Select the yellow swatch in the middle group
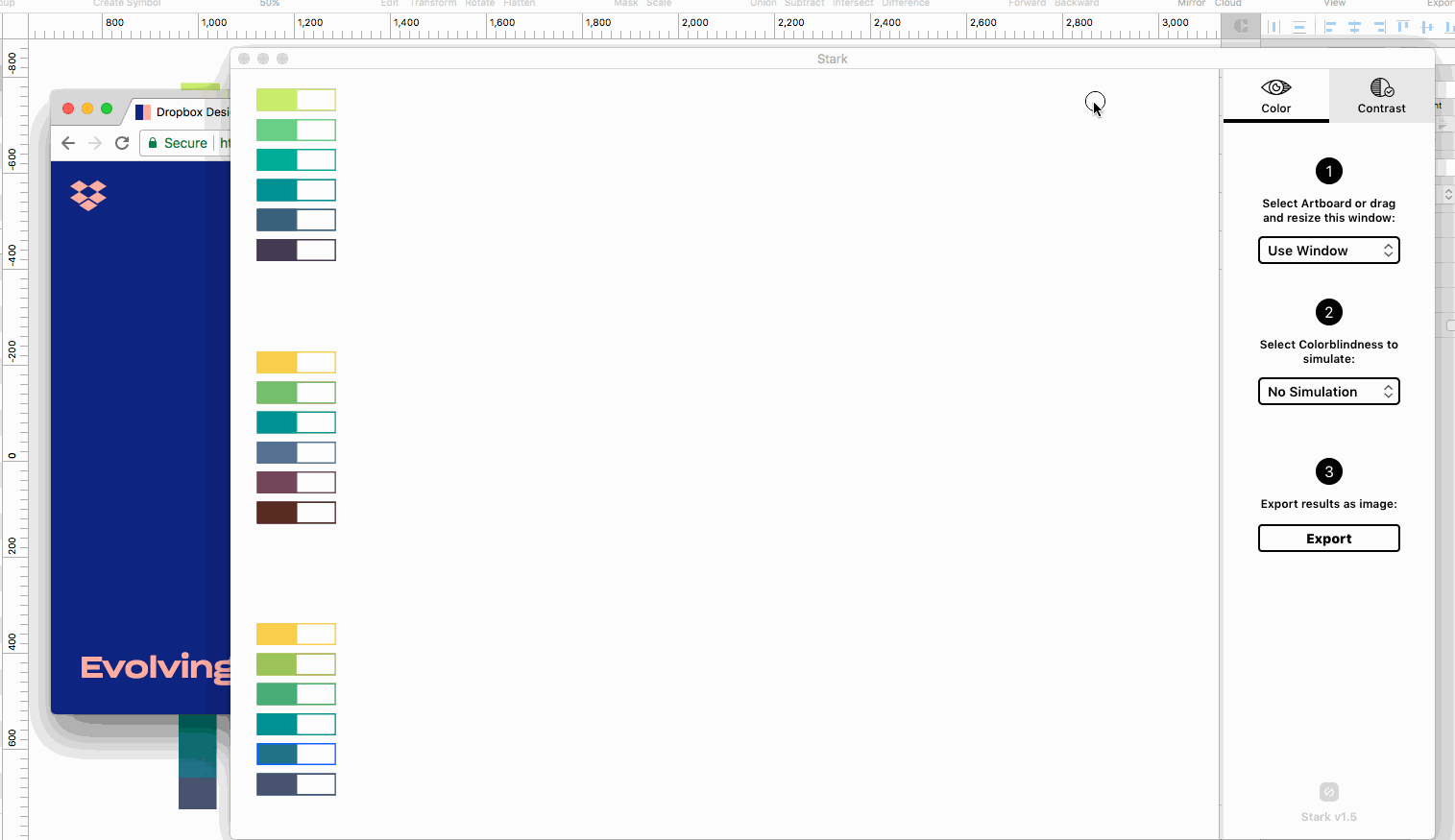This screenshot has width=1455, height=840. point(296,362)
